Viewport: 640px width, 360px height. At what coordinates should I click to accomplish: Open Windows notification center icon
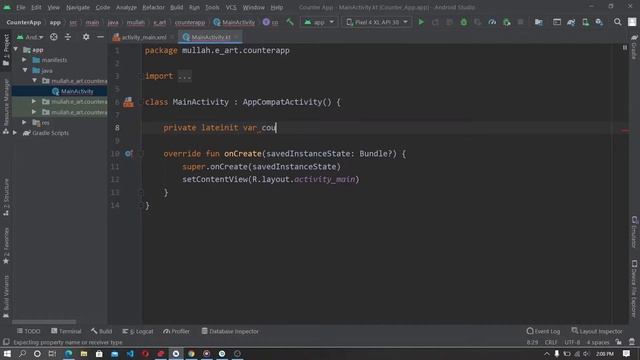(x=627, y=353)
